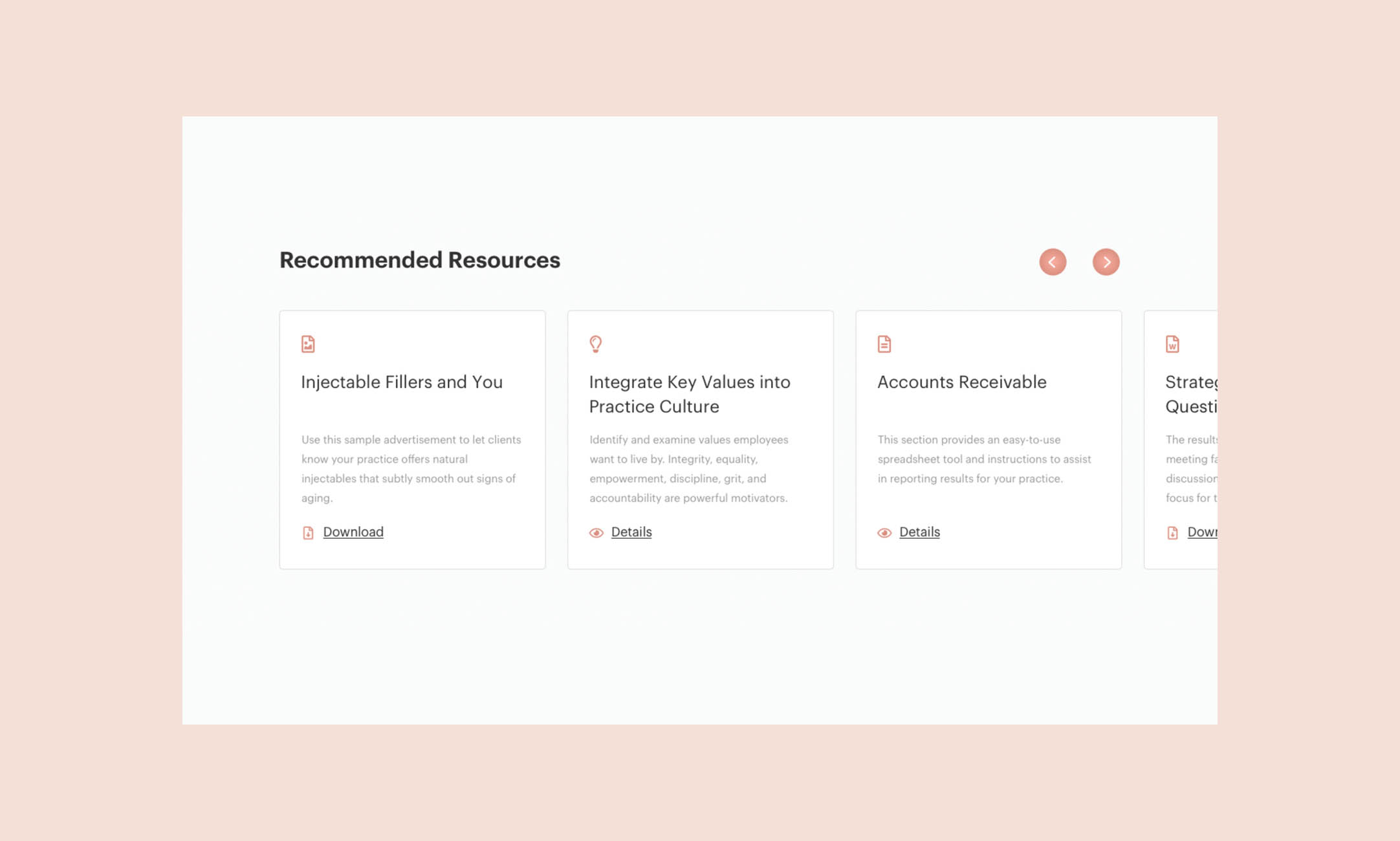Viewport: 1400px width, 841px height.
Task: Click eye icon on Accounts Receivable card
Action: point(884,532)
